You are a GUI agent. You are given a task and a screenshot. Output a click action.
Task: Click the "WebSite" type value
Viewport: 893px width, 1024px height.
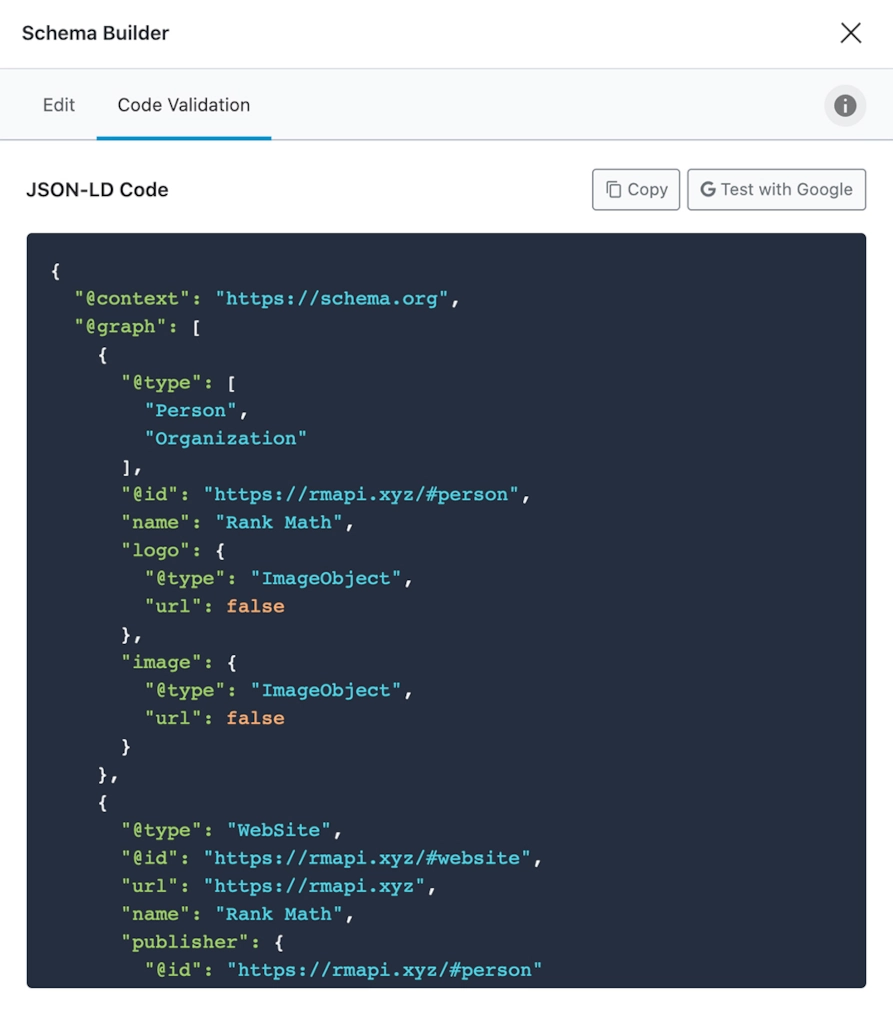[279, 830]
